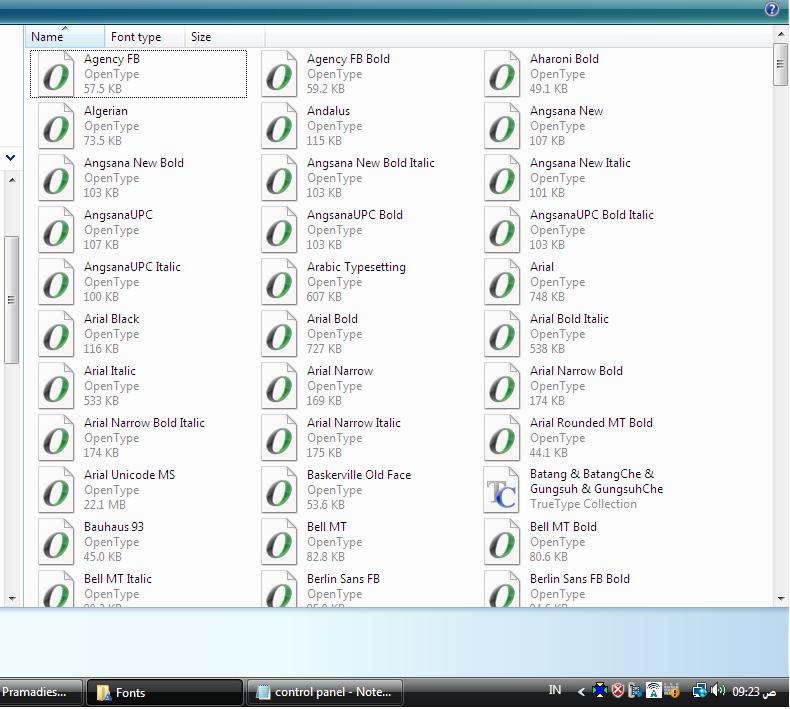Click the wireless signal tray icon
Screen dimensions: 790x709
click(x=653, y=690)
